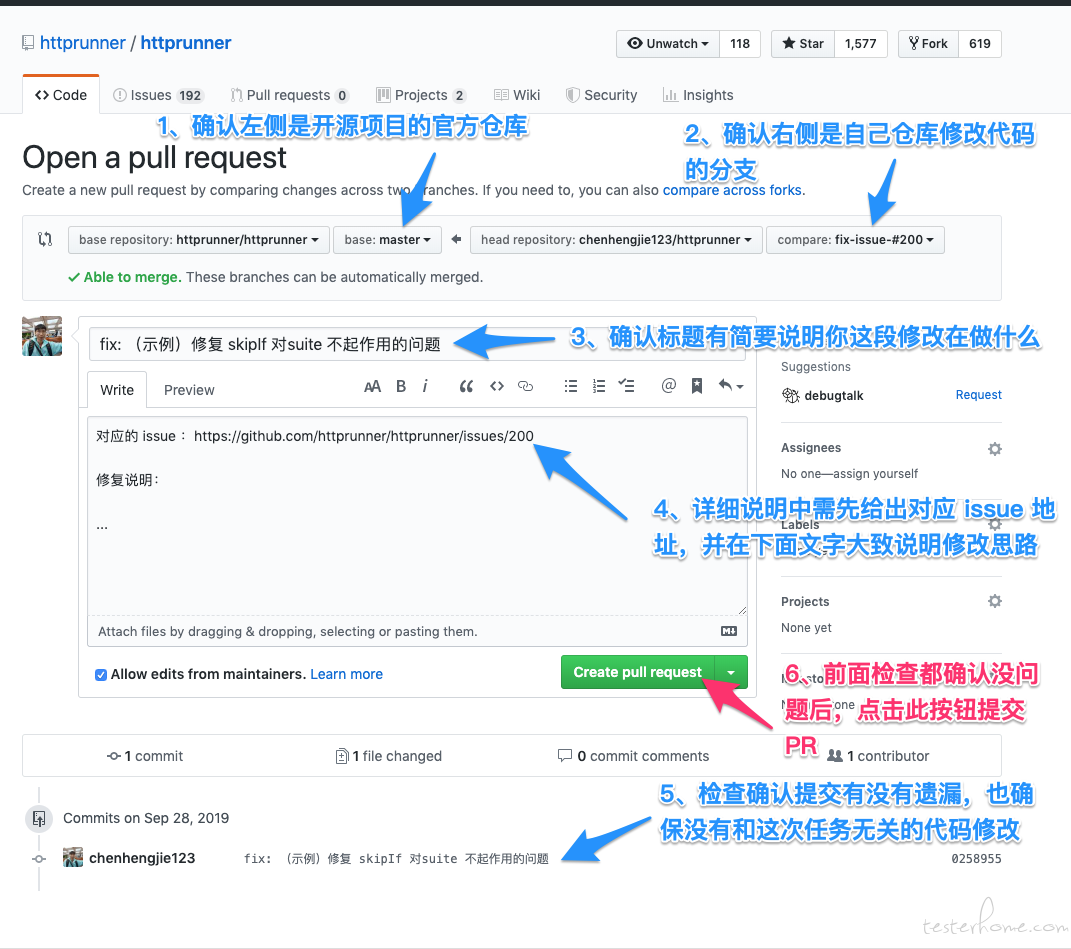The width and height of the screenshot is (1071, 949).
Task: Click user avatar beside title field
Action: pos(42,336)
